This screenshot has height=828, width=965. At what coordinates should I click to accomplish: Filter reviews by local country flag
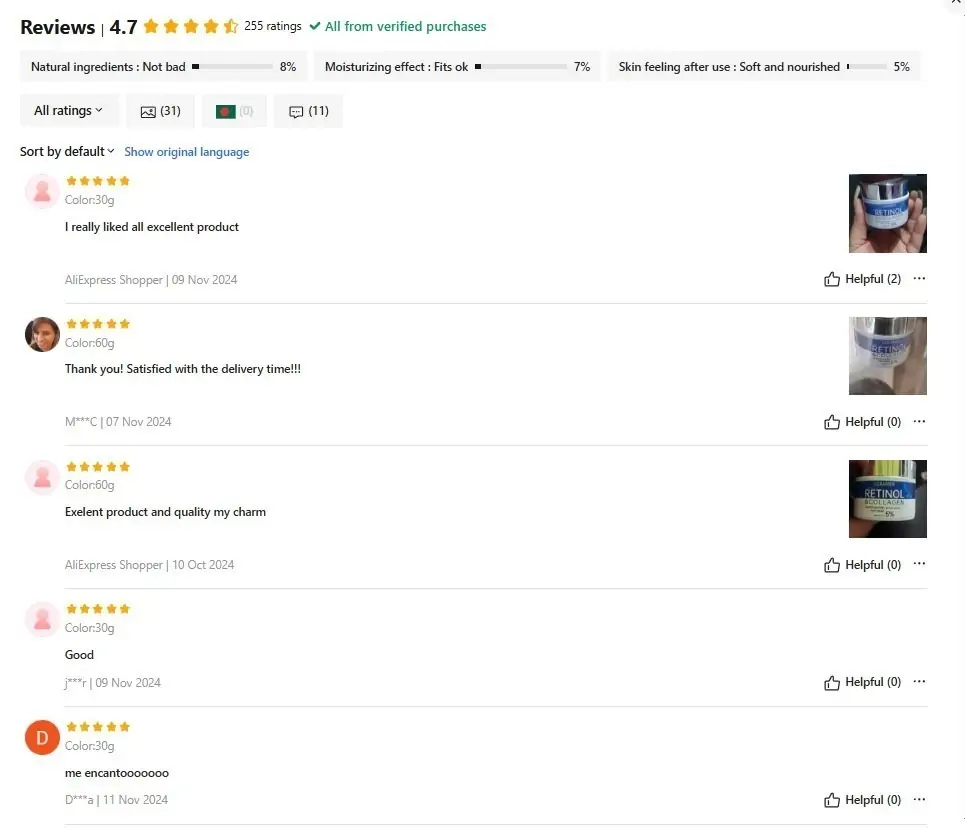234,111
